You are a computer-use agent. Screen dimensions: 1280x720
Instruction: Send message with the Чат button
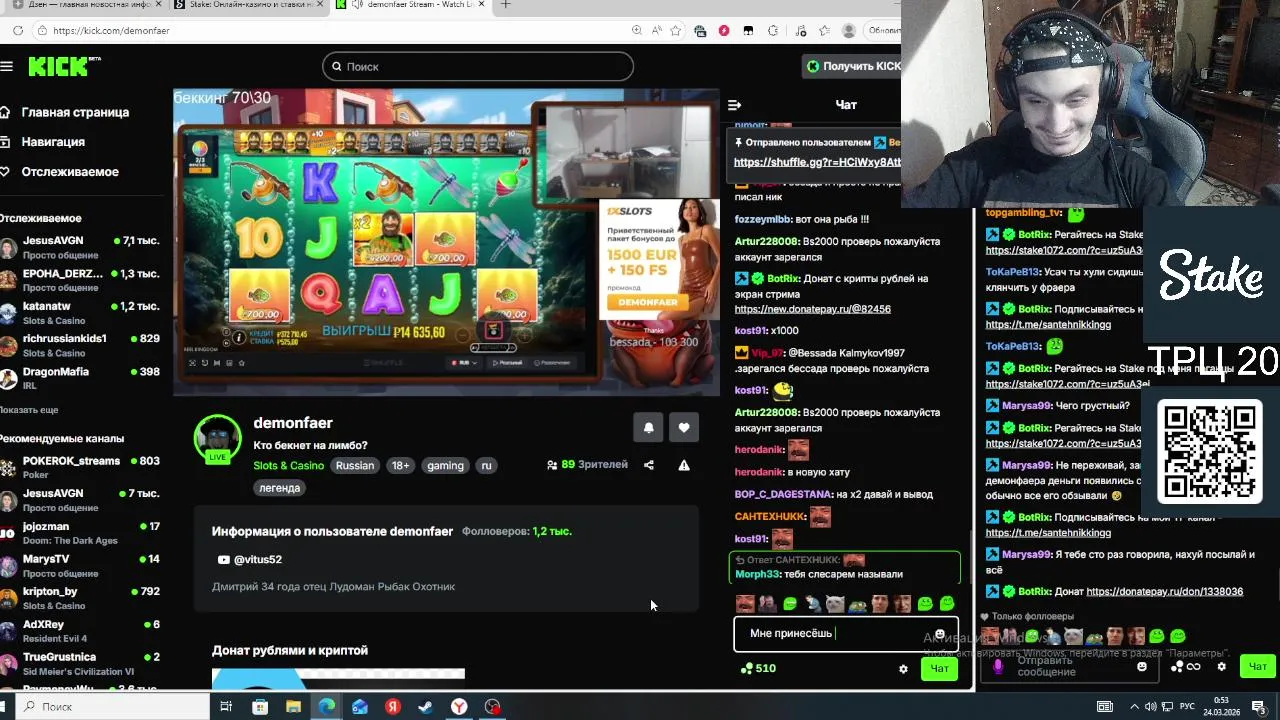(939, 668)
